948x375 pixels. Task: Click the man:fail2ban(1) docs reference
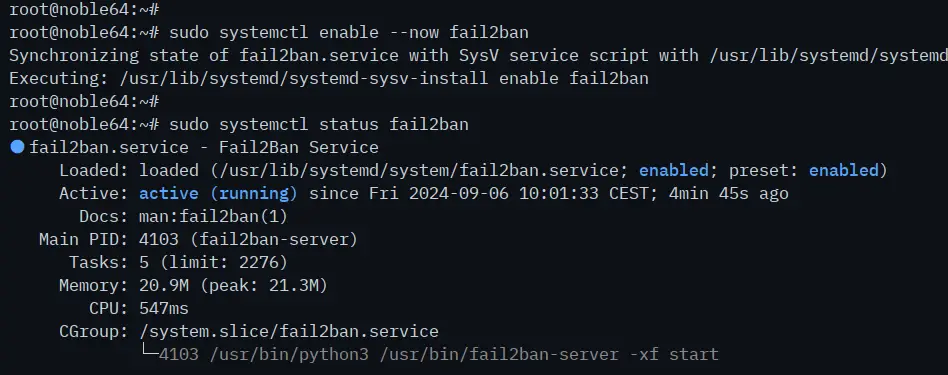(213, 217)
